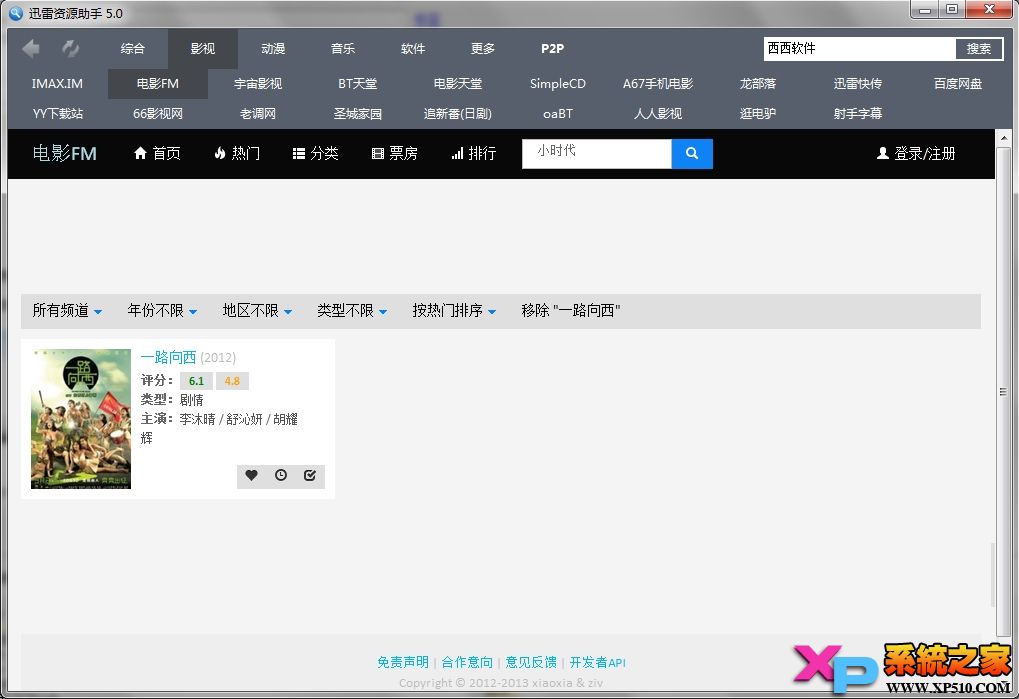
Task: Open 票房 box office section
Action: tap(394, 153)
